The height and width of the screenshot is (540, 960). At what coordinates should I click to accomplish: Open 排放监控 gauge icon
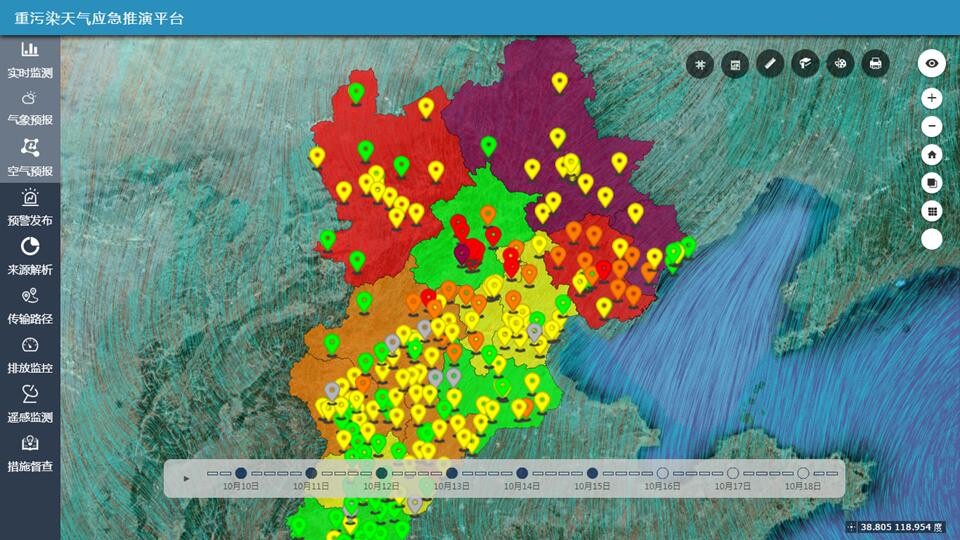pyautogui.click(x=30, y=355)
